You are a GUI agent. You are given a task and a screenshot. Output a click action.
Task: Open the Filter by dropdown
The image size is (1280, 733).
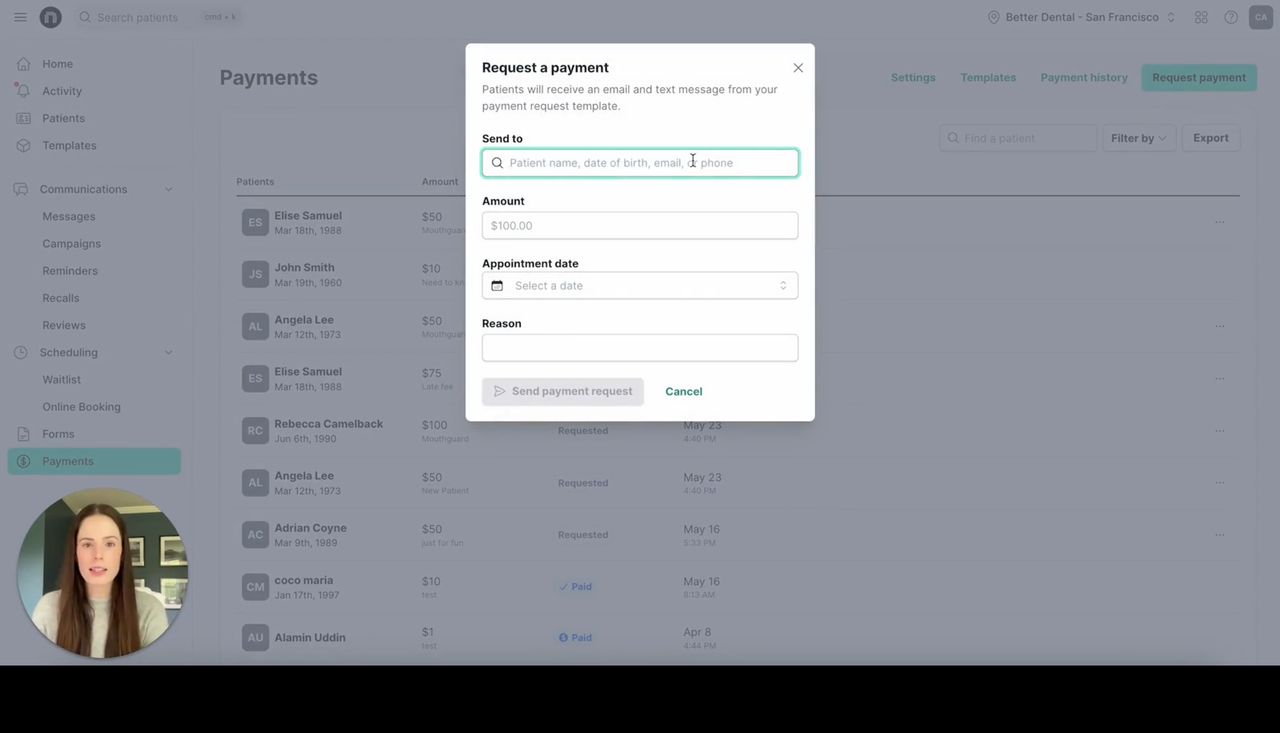pos(1138,138)
